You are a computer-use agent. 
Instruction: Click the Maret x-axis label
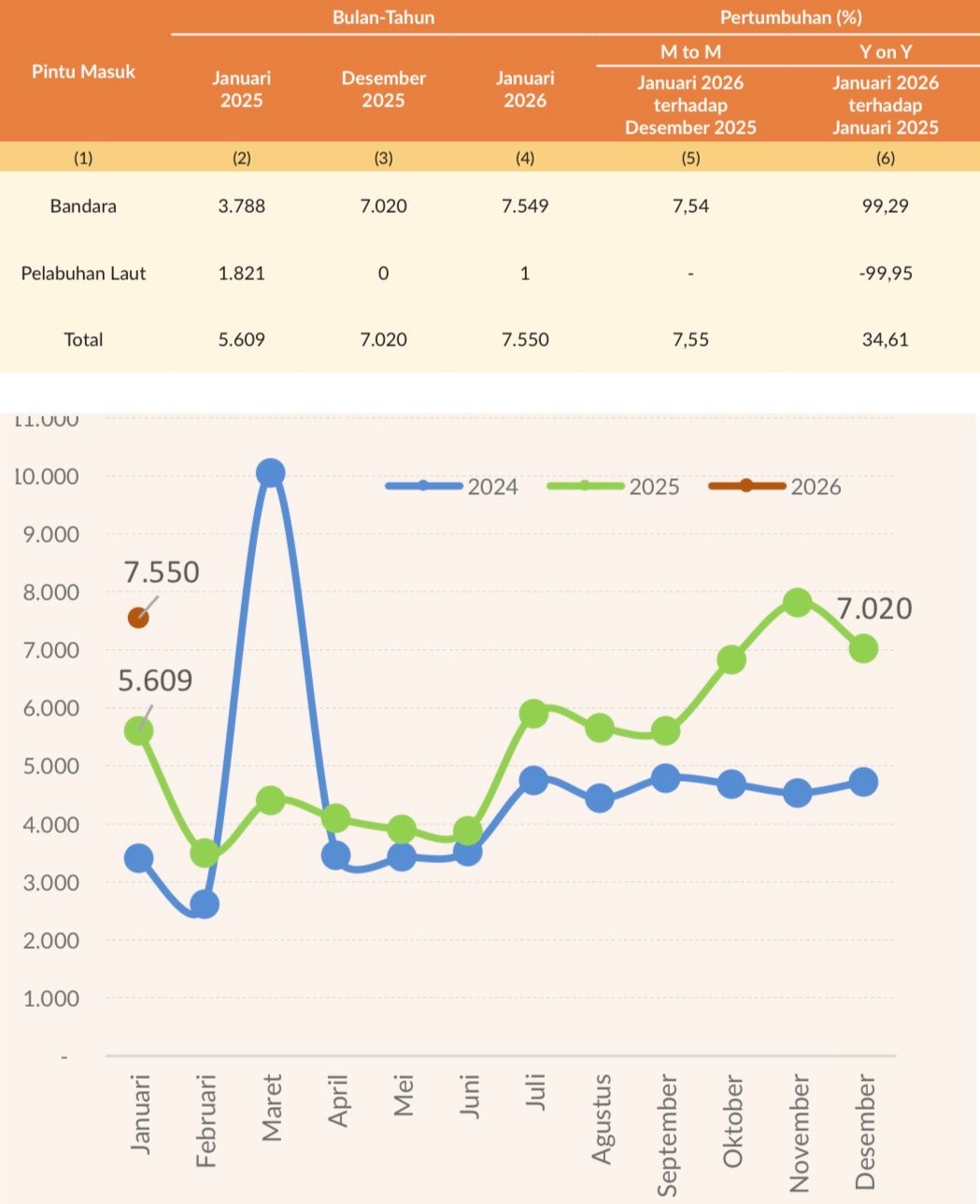point(272,1108)
